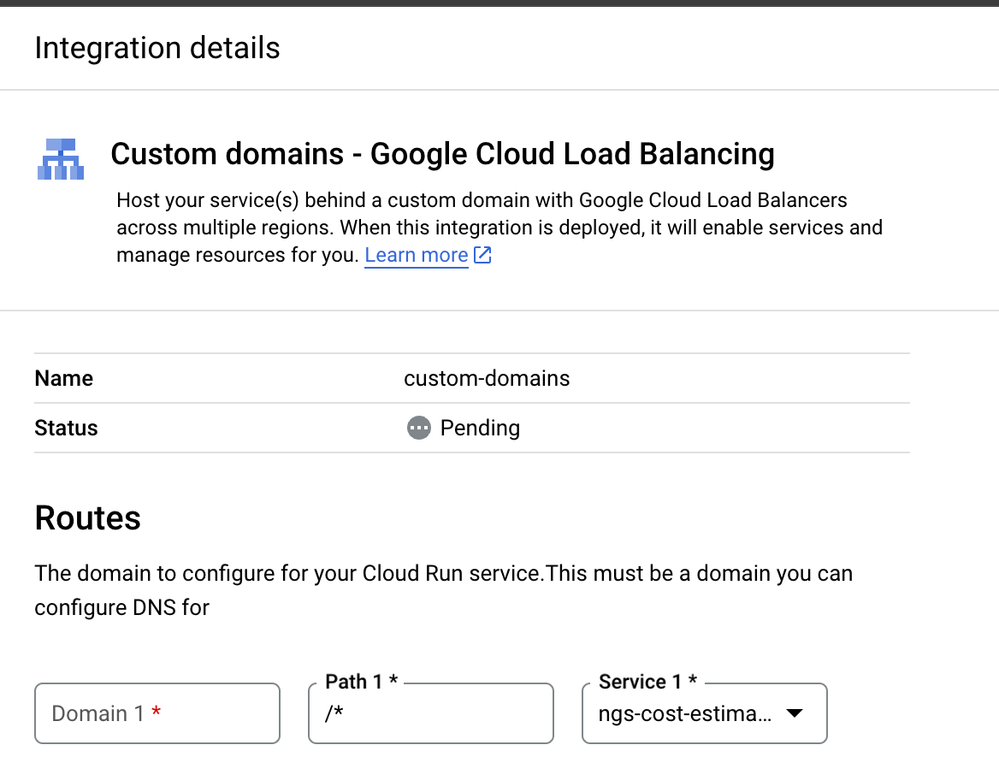This screenshot has width=999, height=763.
Task: Click the external link icon after Learn more
Action: pos(483,255)
